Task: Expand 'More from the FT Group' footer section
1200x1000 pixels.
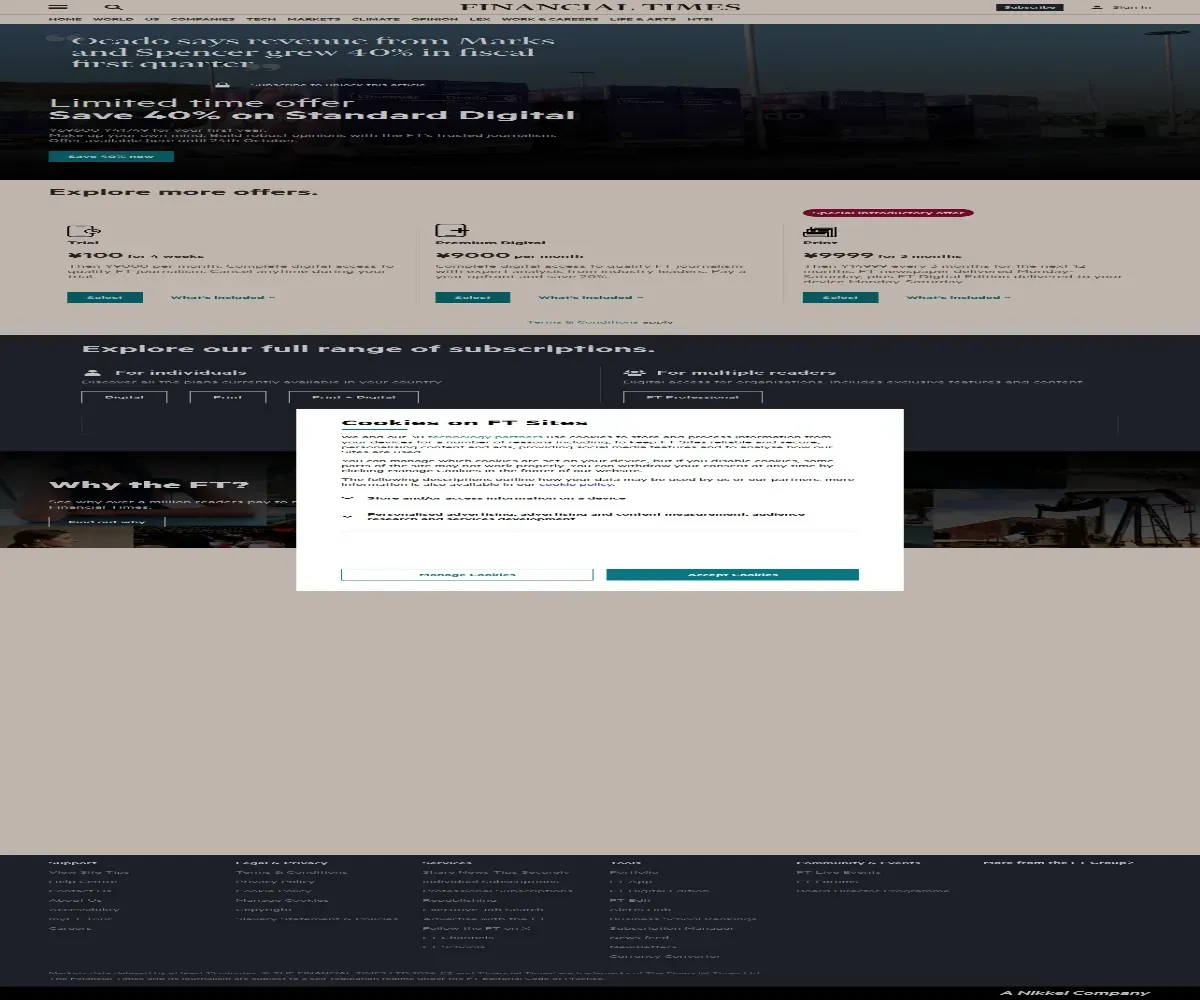Action: [1058, 862]
